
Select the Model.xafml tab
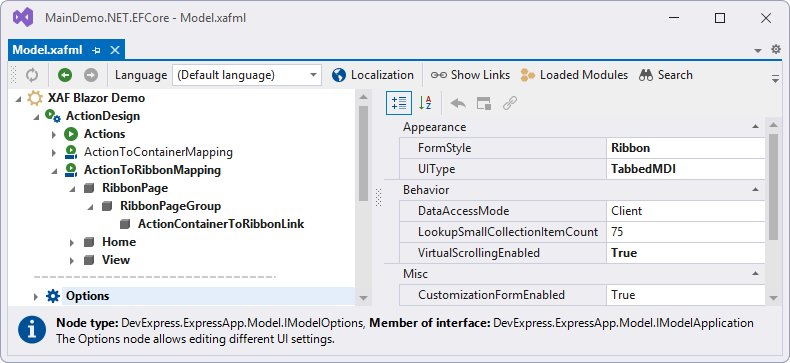pos(47,50)
